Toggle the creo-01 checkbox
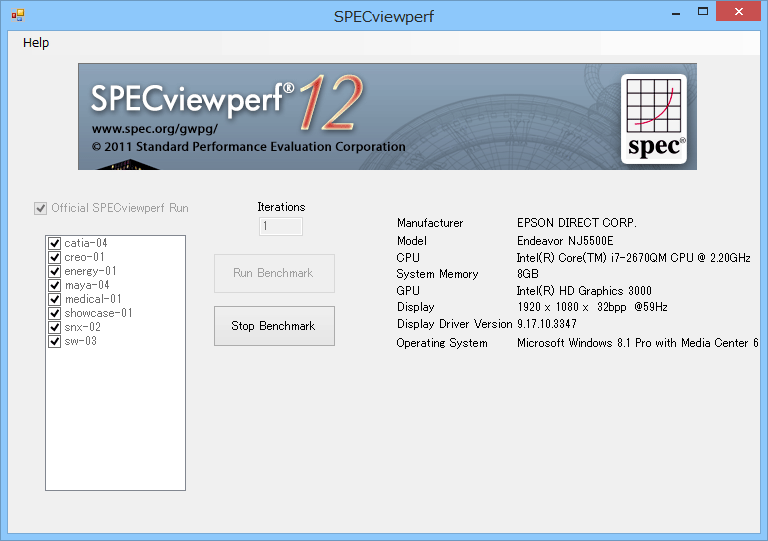The width and height of the screenshot is (768, 541). point(54,257)
